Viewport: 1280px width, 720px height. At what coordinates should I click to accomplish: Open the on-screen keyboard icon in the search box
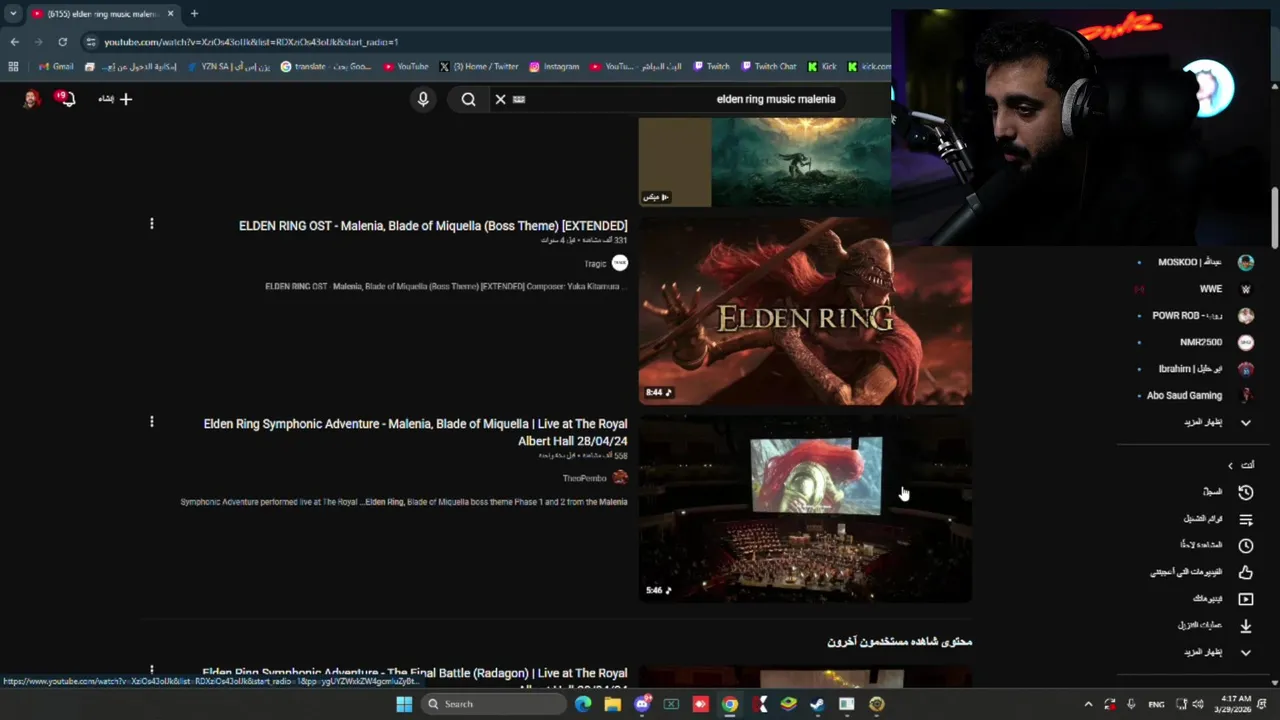point(519,99)
